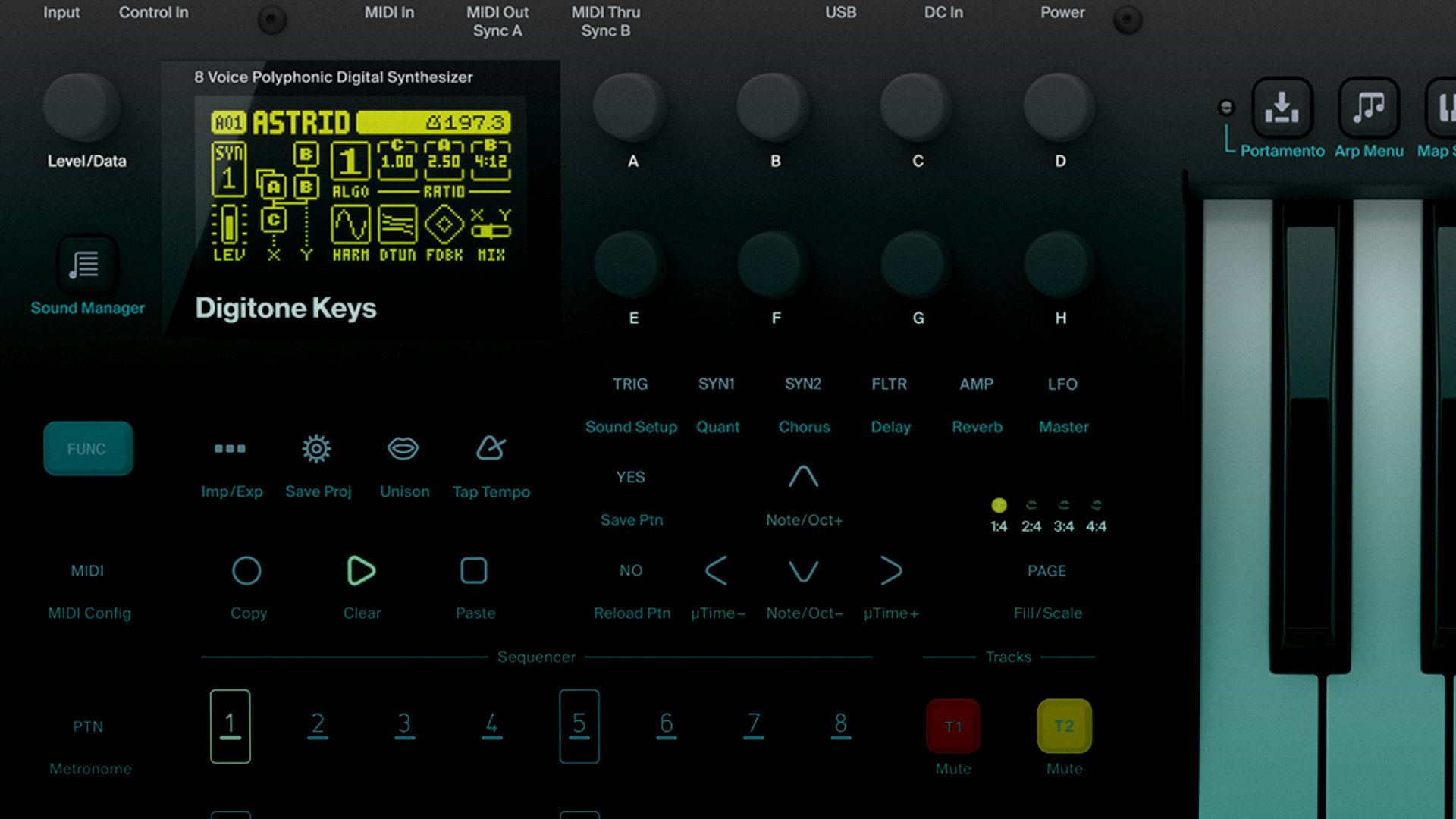Image resolution: width=1456 pixels, height=819 pixels.
Task: Click data entry knob G
Action: 917,265
